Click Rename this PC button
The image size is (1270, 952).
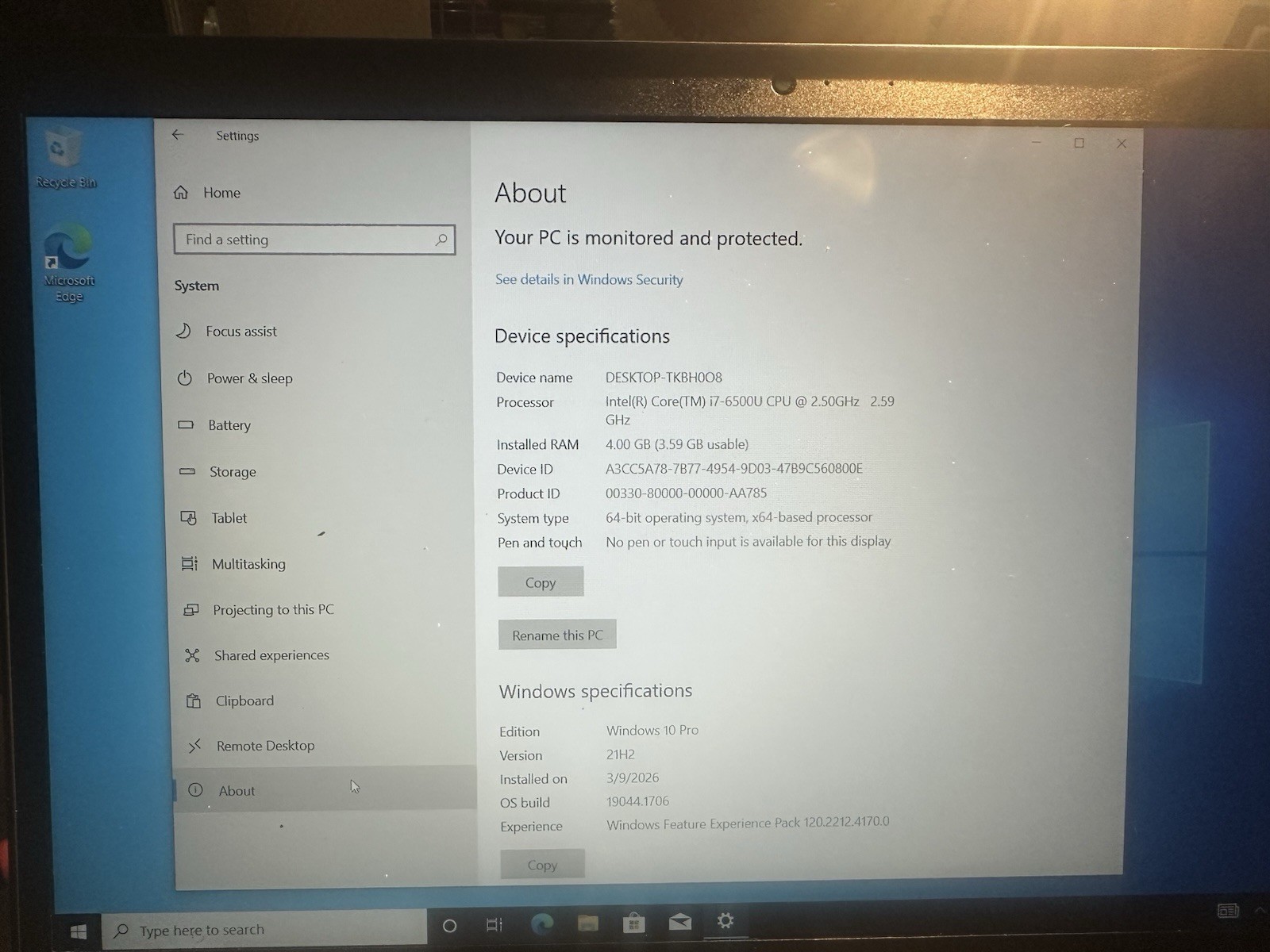tap(557, 635)
